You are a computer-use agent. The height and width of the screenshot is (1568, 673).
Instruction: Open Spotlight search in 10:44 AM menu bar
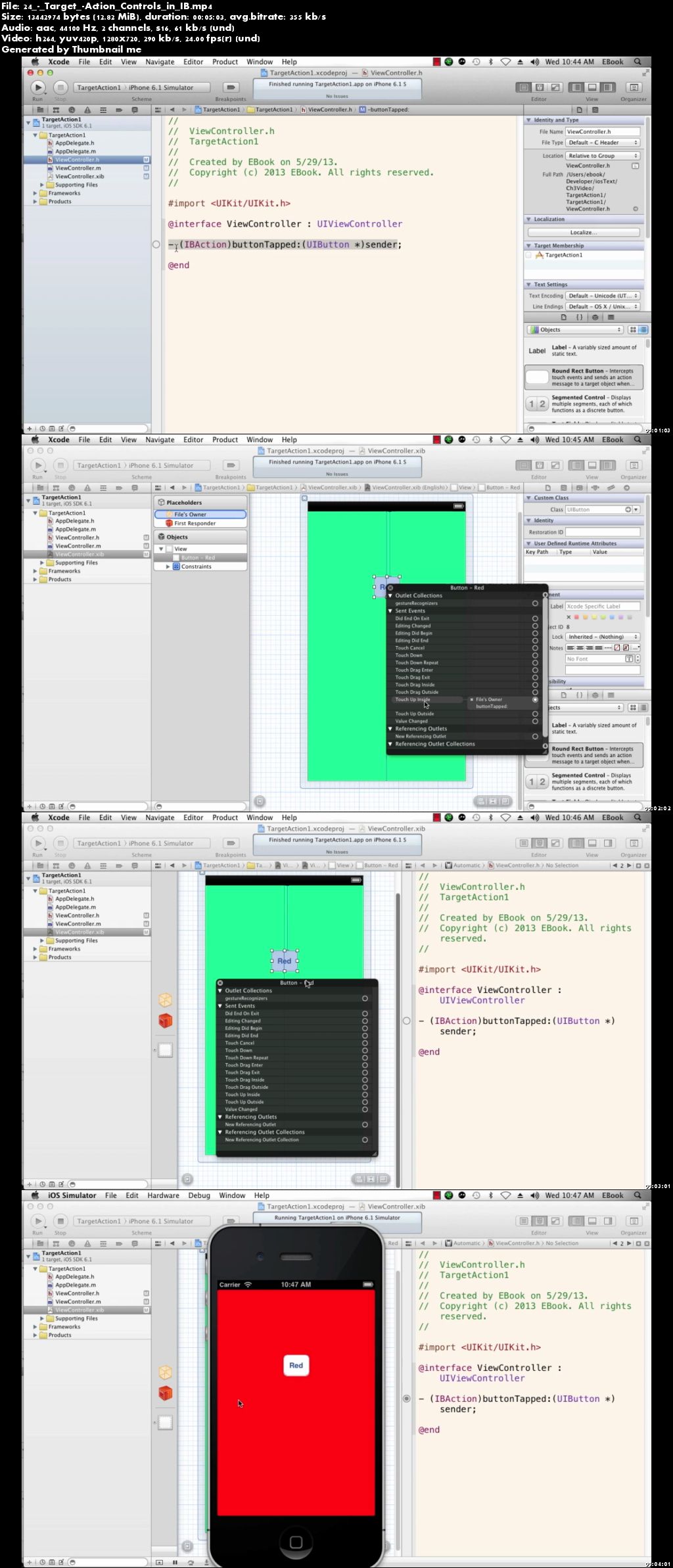tap(637, 62)
